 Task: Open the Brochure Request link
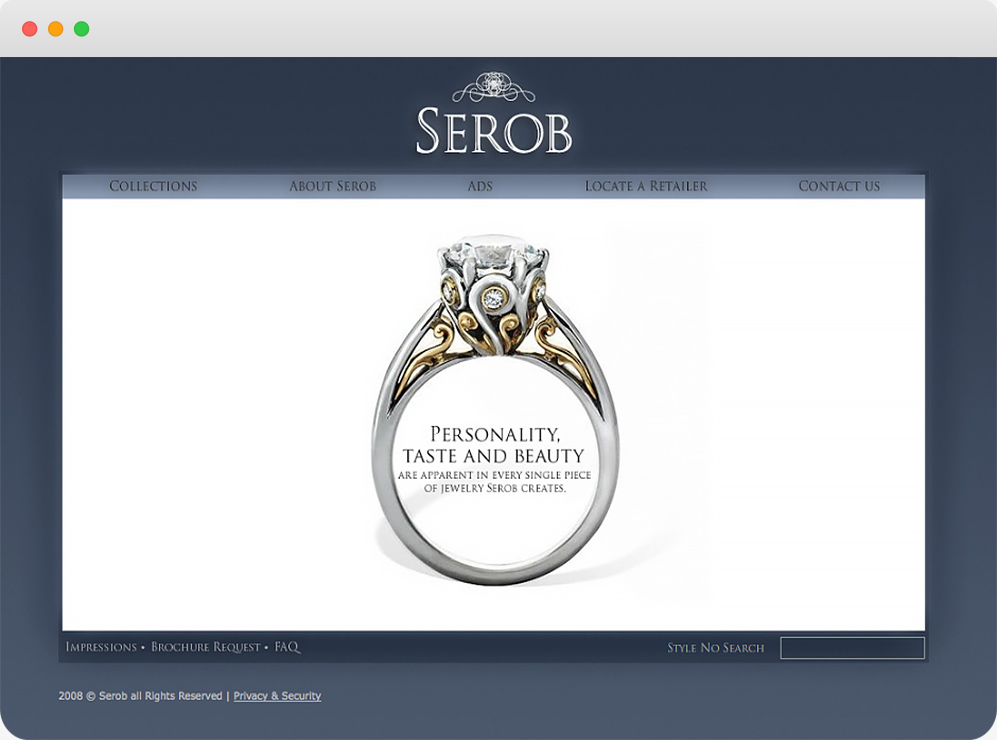[205, 647]
